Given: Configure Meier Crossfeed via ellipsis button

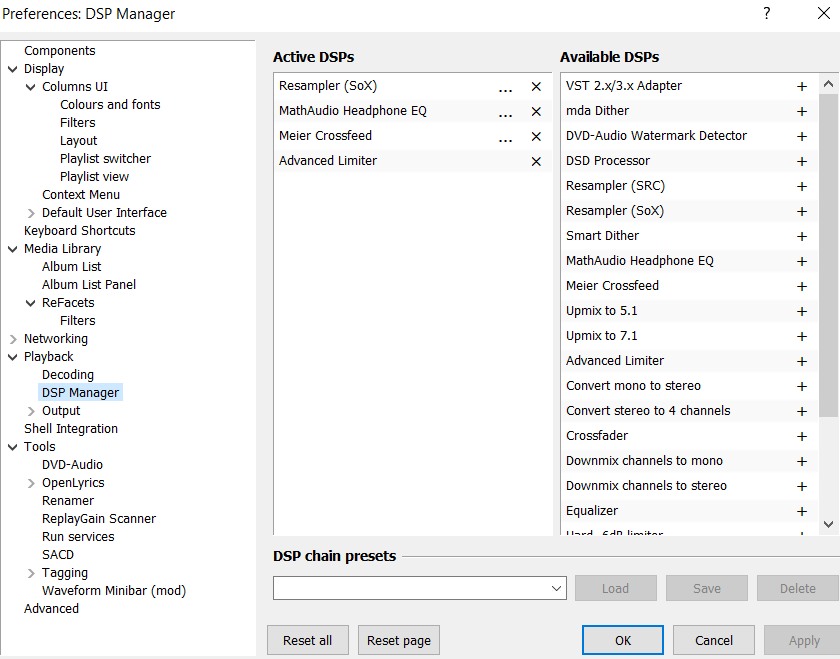Looking at the screenshot, I should click(x=506, y=137).
